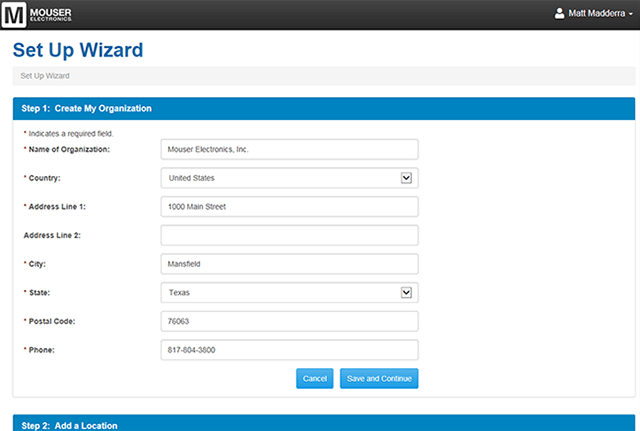The height and width of the screenshot is (431, 640).
Task: Click the Name of Organization label
Action: (68, 149)
